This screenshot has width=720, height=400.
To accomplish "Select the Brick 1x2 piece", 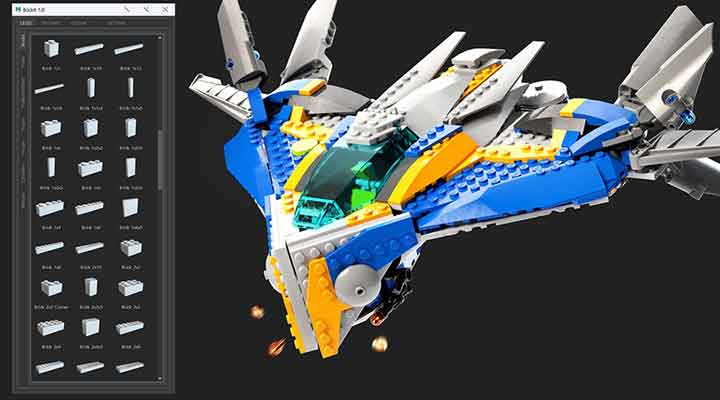I will [49, 128].
